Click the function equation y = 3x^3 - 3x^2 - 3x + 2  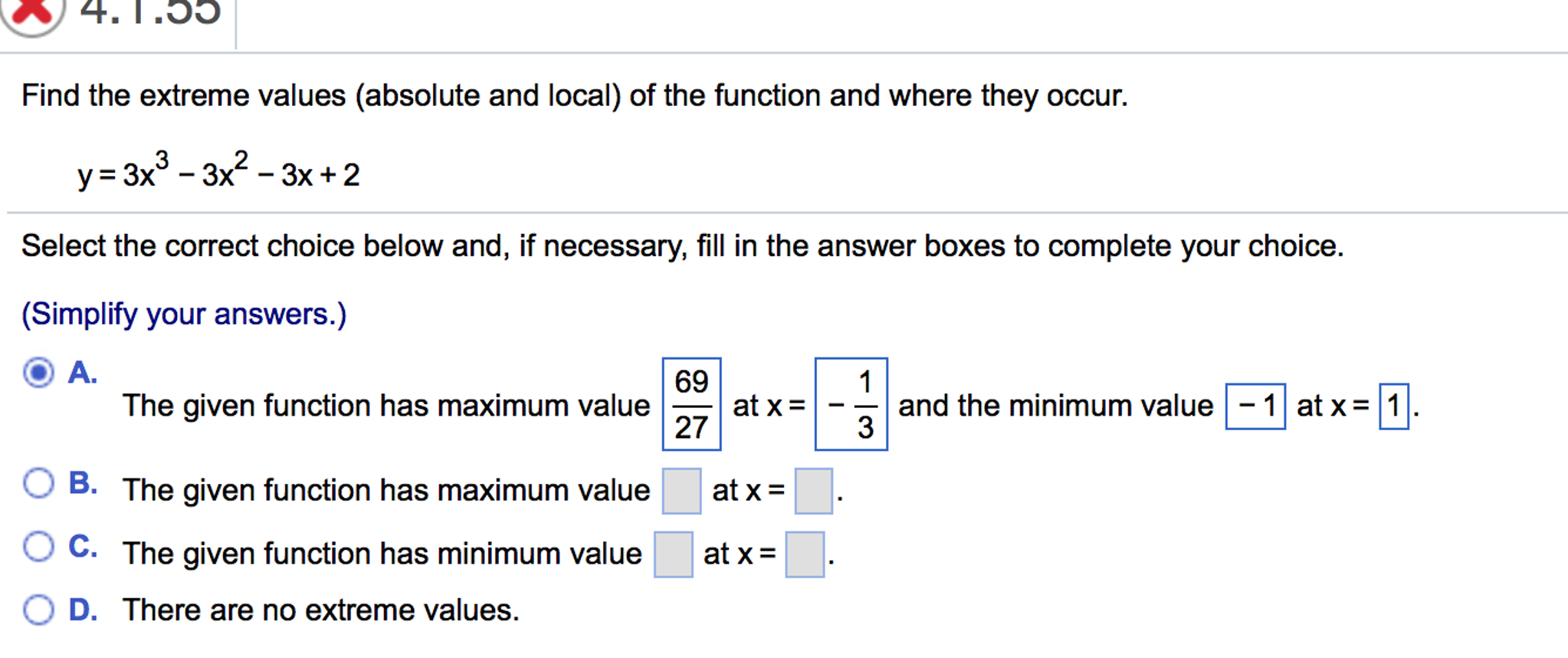pyautogui.click(x=218, y=174)
